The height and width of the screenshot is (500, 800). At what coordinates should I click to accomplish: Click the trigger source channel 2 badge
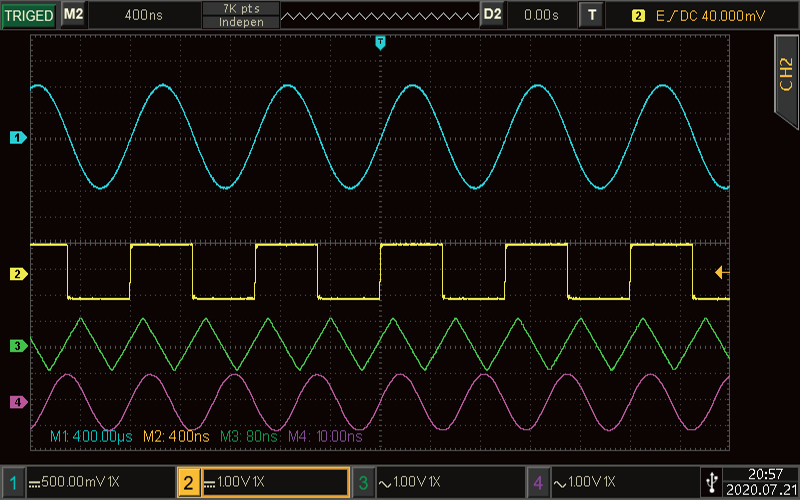pos(638,16)
